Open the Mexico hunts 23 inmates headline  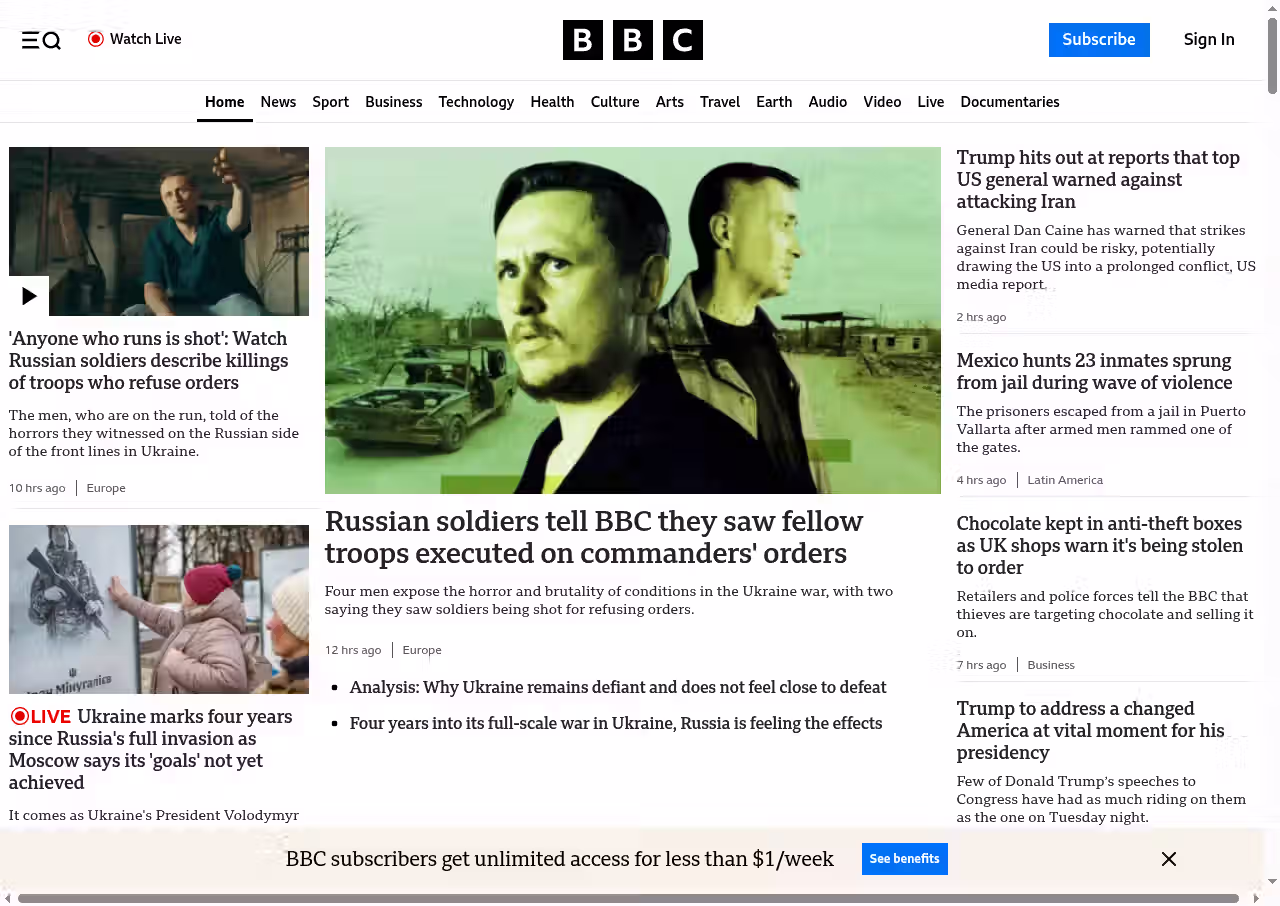[1094, 371]
